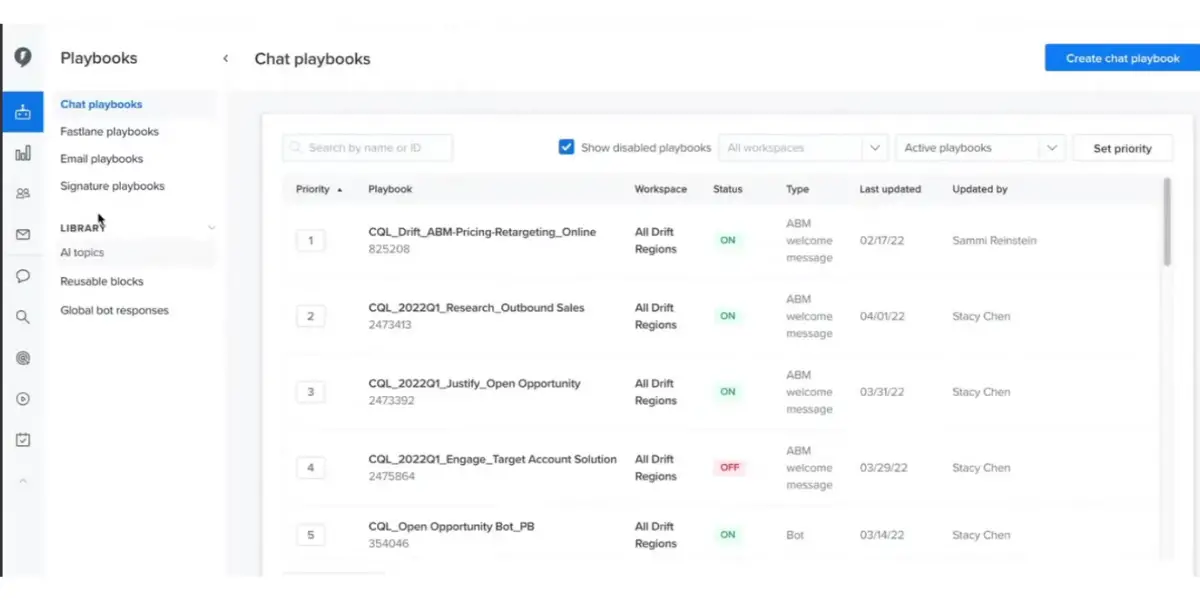This screenshot has width=1200, height=600.
Task: Open Reusable blocks in Library
Action: 101,282
